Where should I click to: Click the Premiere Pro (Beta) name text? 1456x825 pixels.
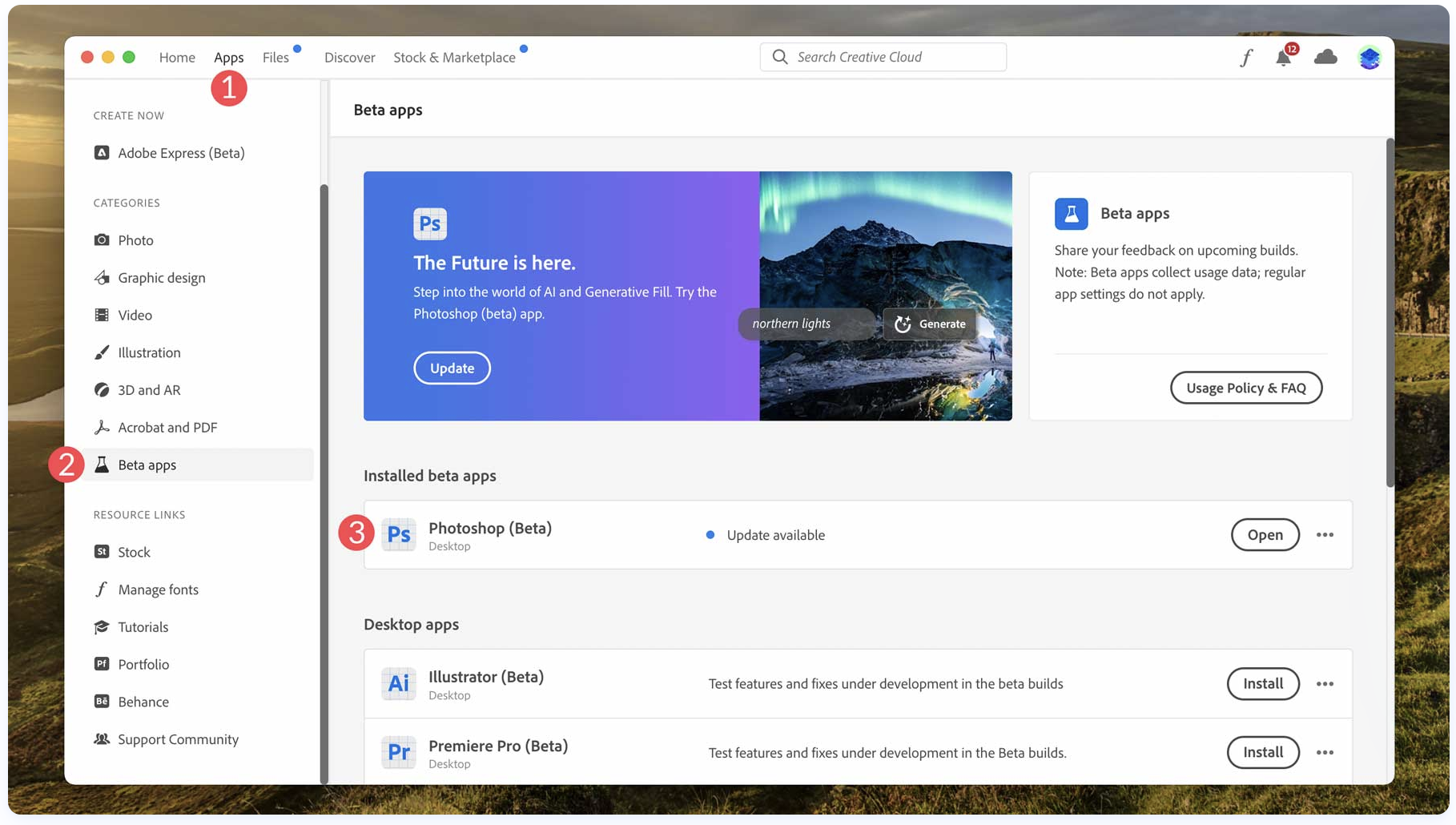click(x=497, y=746)
